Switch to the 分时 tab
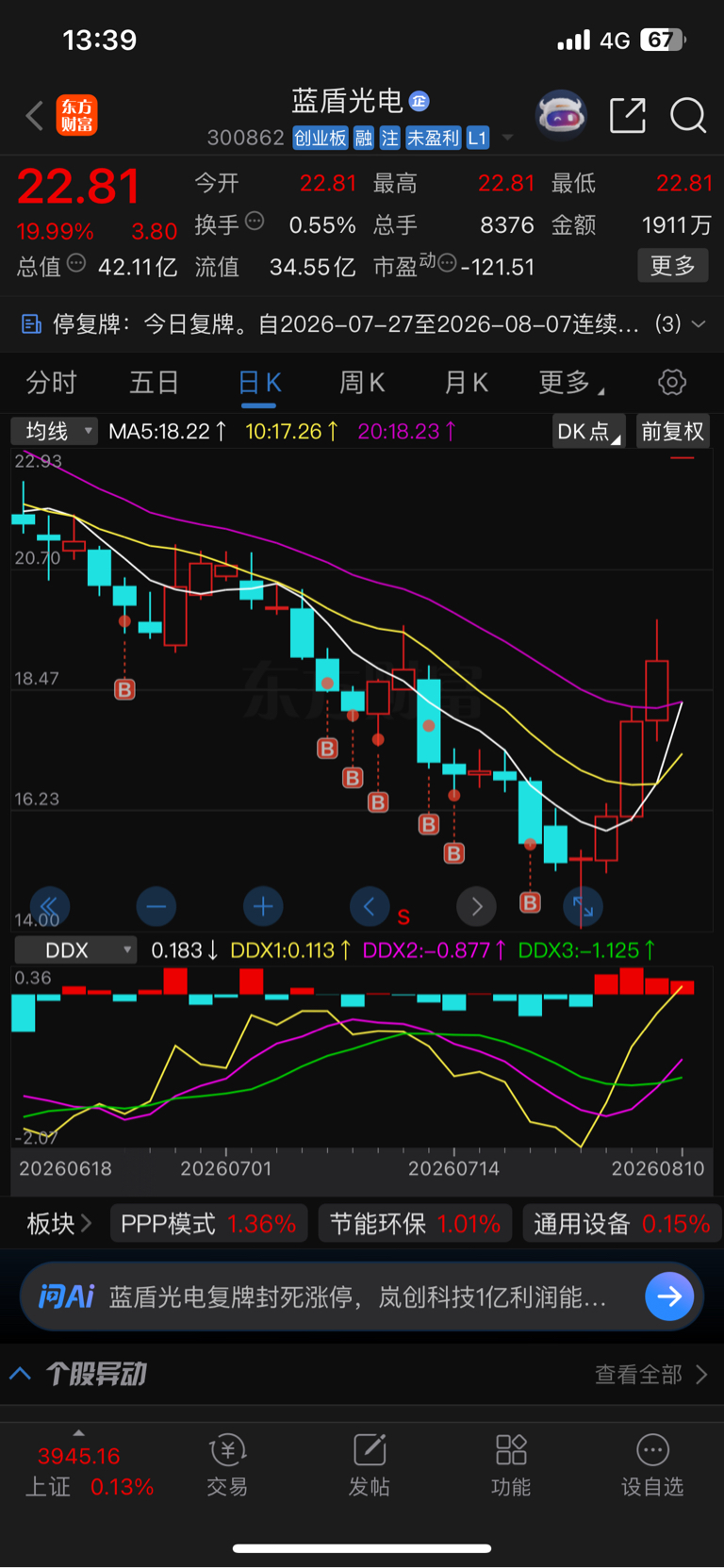The height and width of the screenshot is (1568, 724). [51, 383]
